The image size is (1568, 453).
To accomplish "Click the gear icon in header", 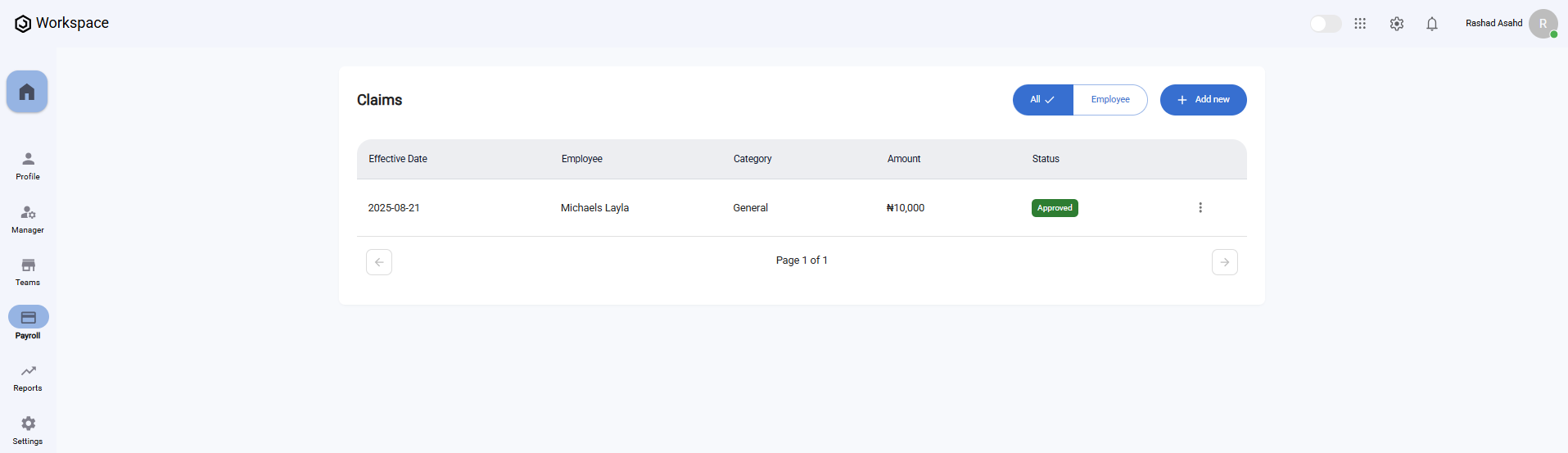I will [1397, 24].
